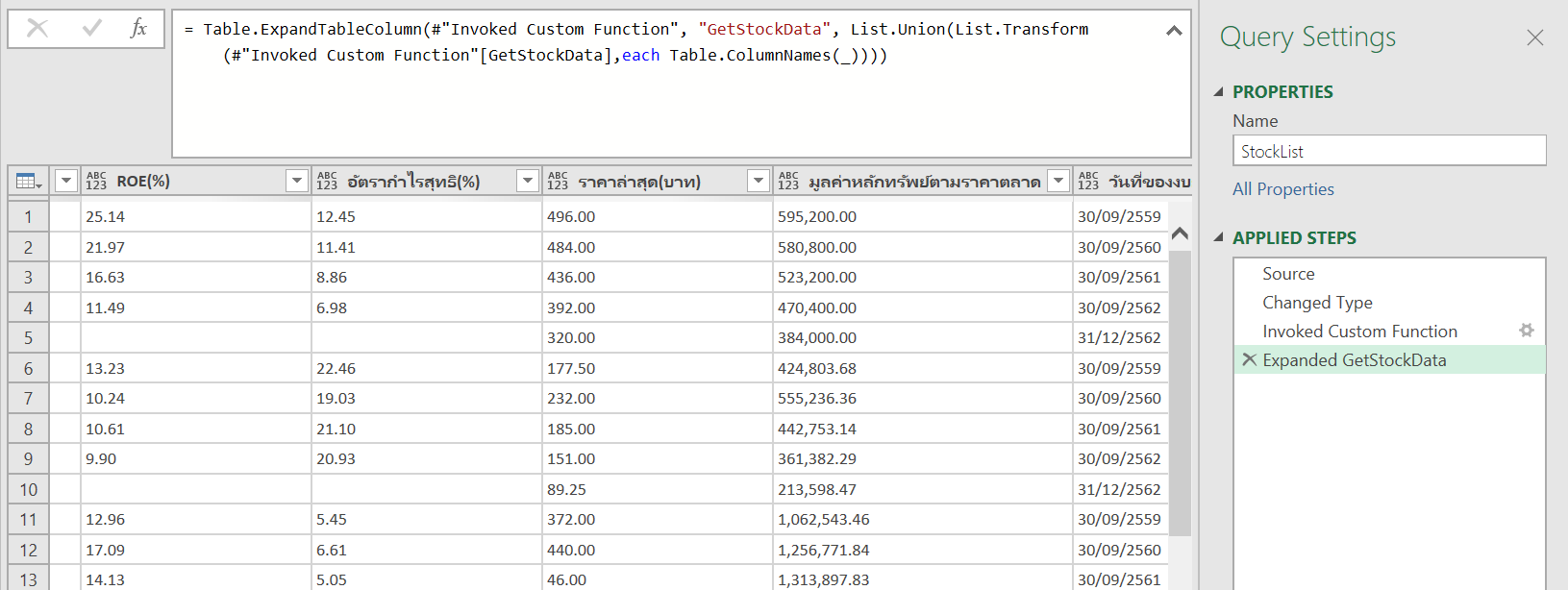Collapse the APPLIED STEPS section triangle
This screenshot has width=1568, height=590.
coord(1219,237)
